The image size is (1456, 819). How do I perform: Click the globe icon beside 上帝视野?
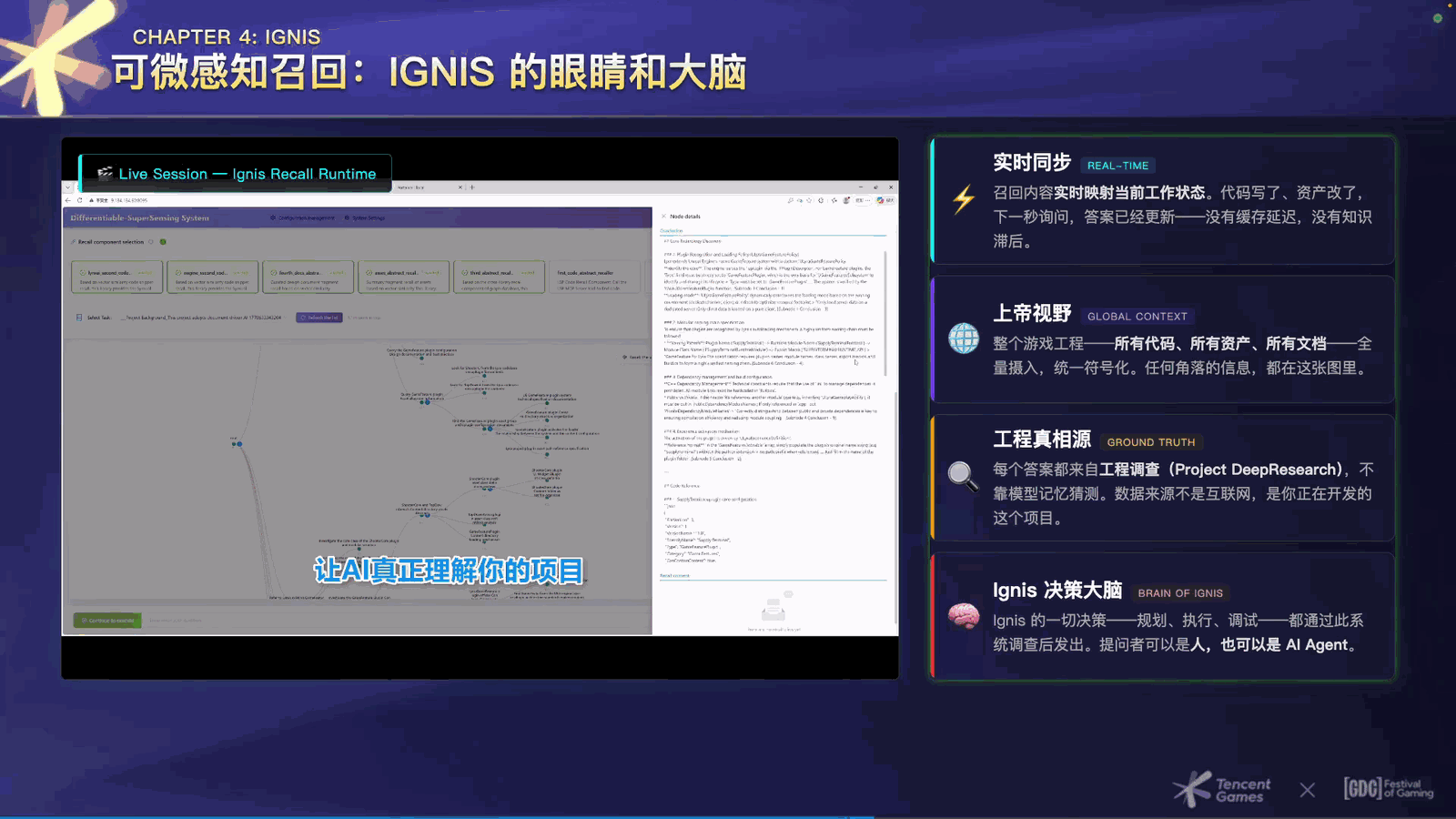[x=964, y=339]
